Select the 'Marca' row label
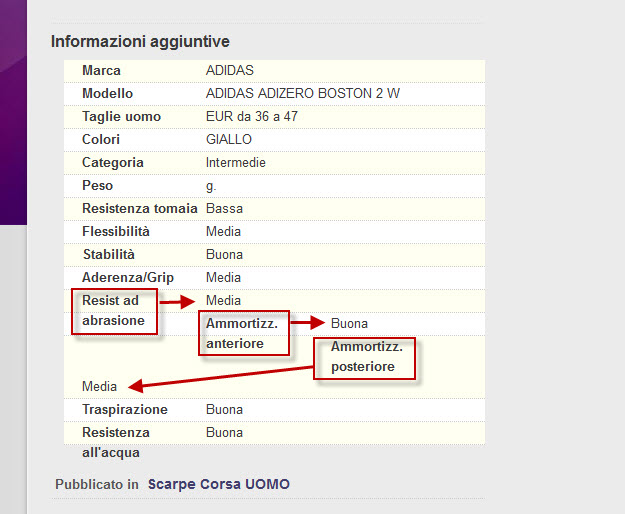625x514 pixels. [101, 71]
